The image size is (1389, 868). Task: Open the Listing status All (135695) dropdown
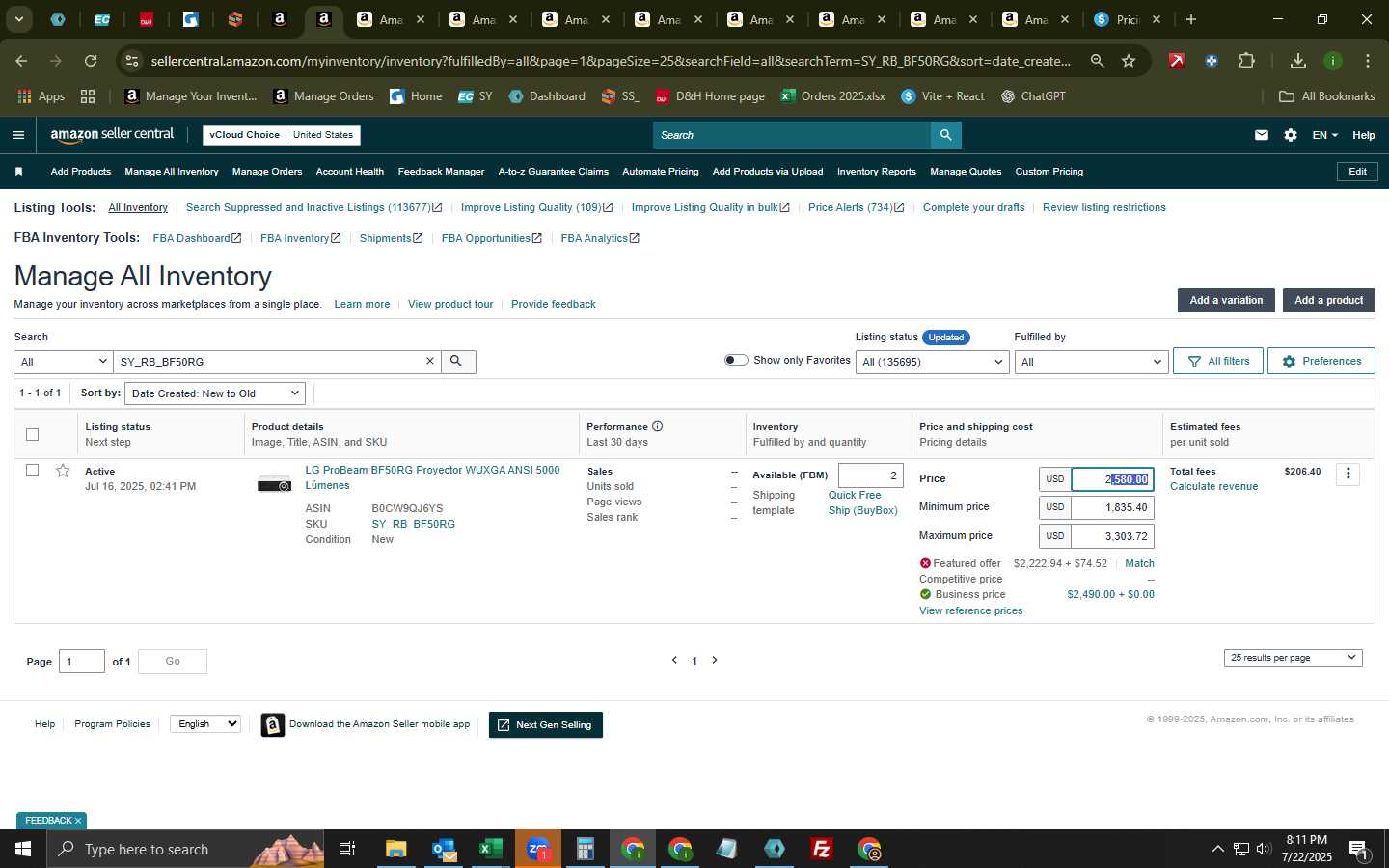933,362
